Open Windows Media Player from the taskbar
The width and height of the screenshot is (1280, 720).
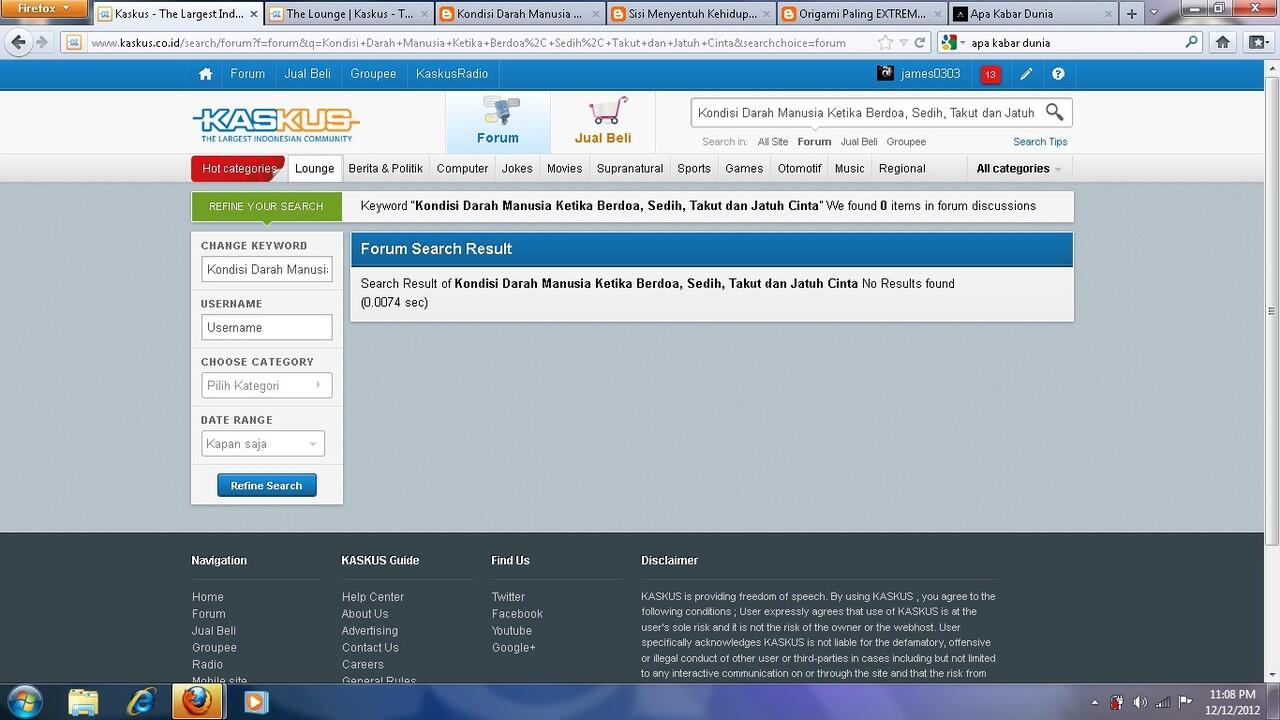pyautogui.click(x=255, y=702)
